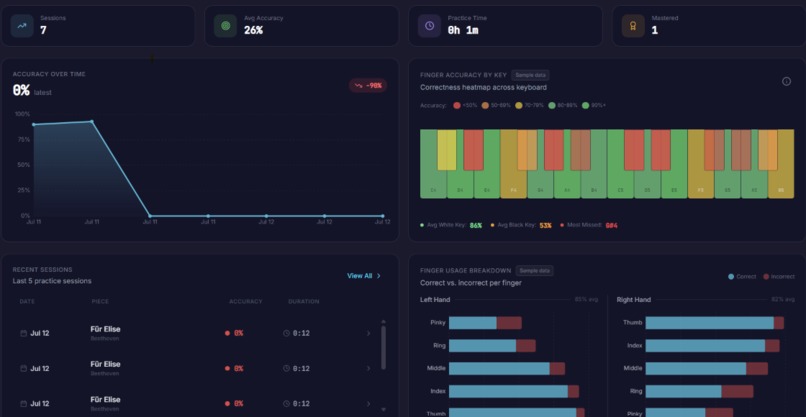The height and width of the screenshot is (417, 806).
Task: Click the Avg Accuracy target icon
Action: pos(225,26)
